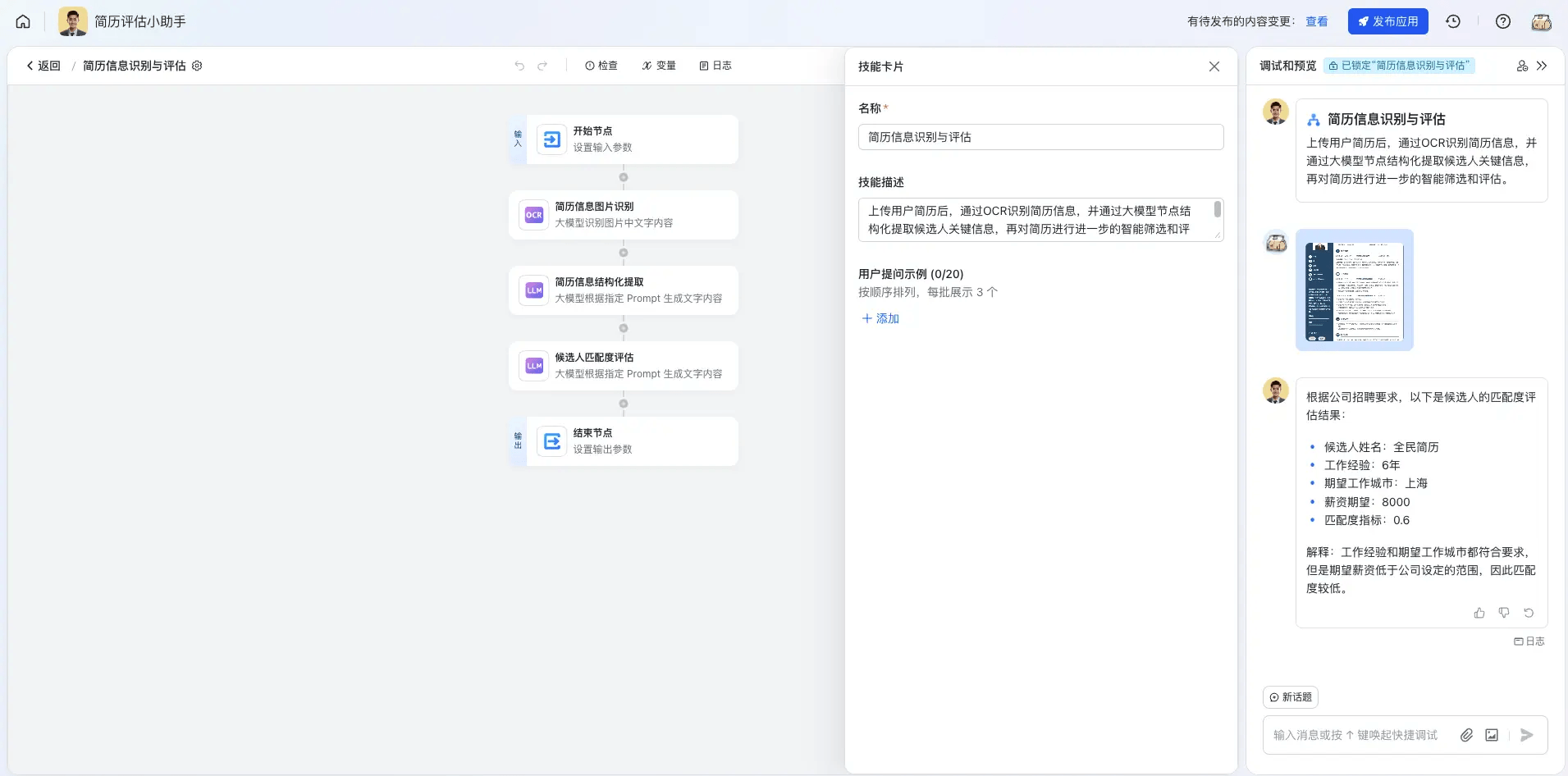Image resolution: width=1568 pixels, height=776 pixels.
Task: Click the 设置输出参数 text
Action: click(x=602, y=450)
